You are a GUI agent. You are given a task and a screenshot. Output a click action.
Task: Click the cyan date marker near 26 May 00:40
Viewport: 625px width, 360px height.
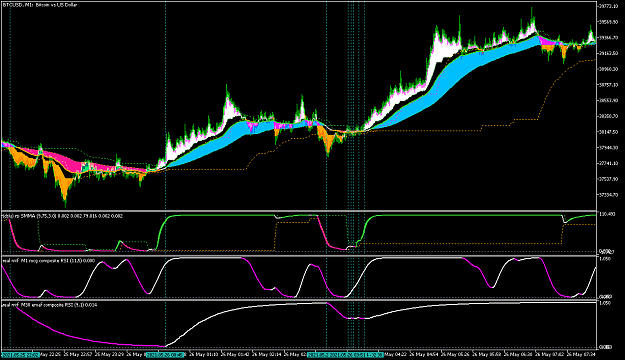click(165, 354)
